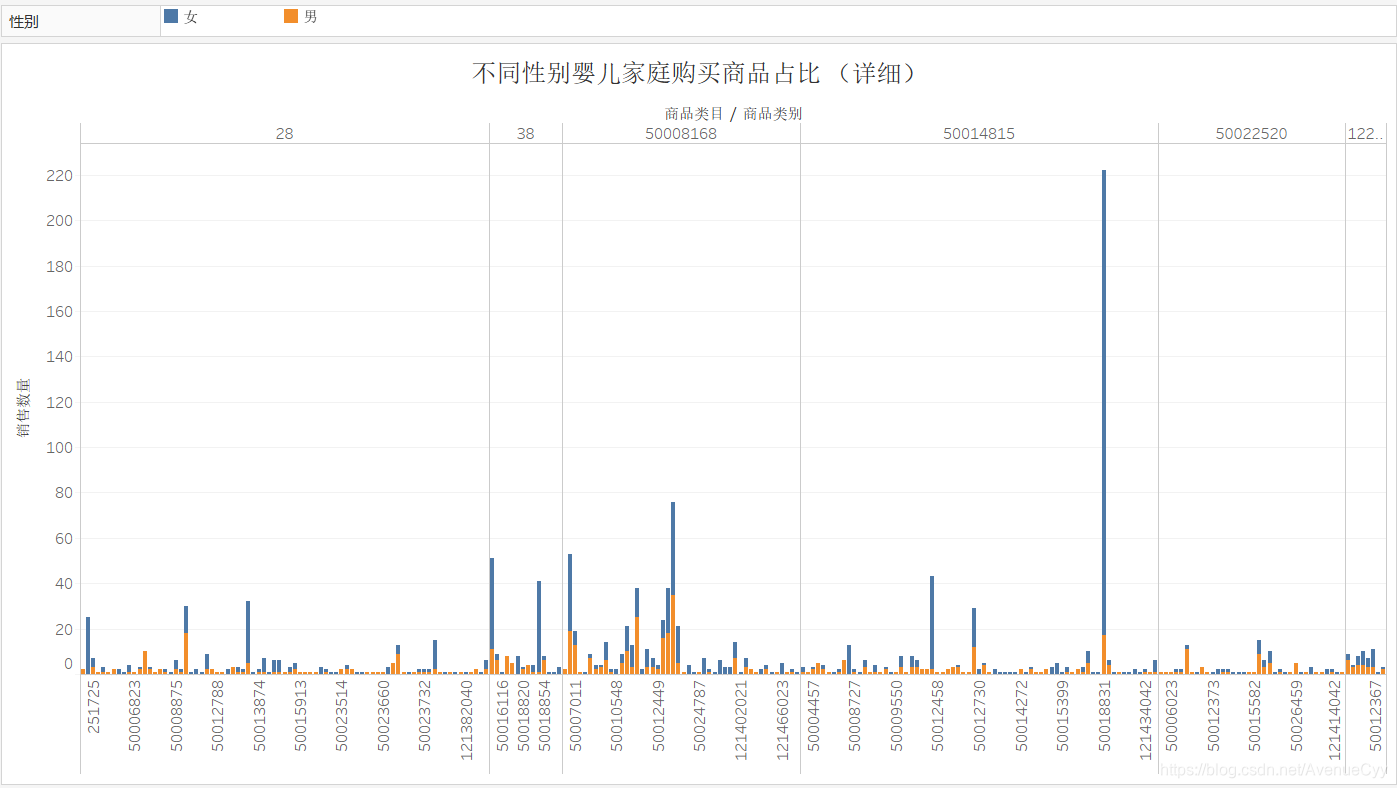Click x-axis label 50023732
Viewport: 1397px width, 788px height.
click(425, 716)
